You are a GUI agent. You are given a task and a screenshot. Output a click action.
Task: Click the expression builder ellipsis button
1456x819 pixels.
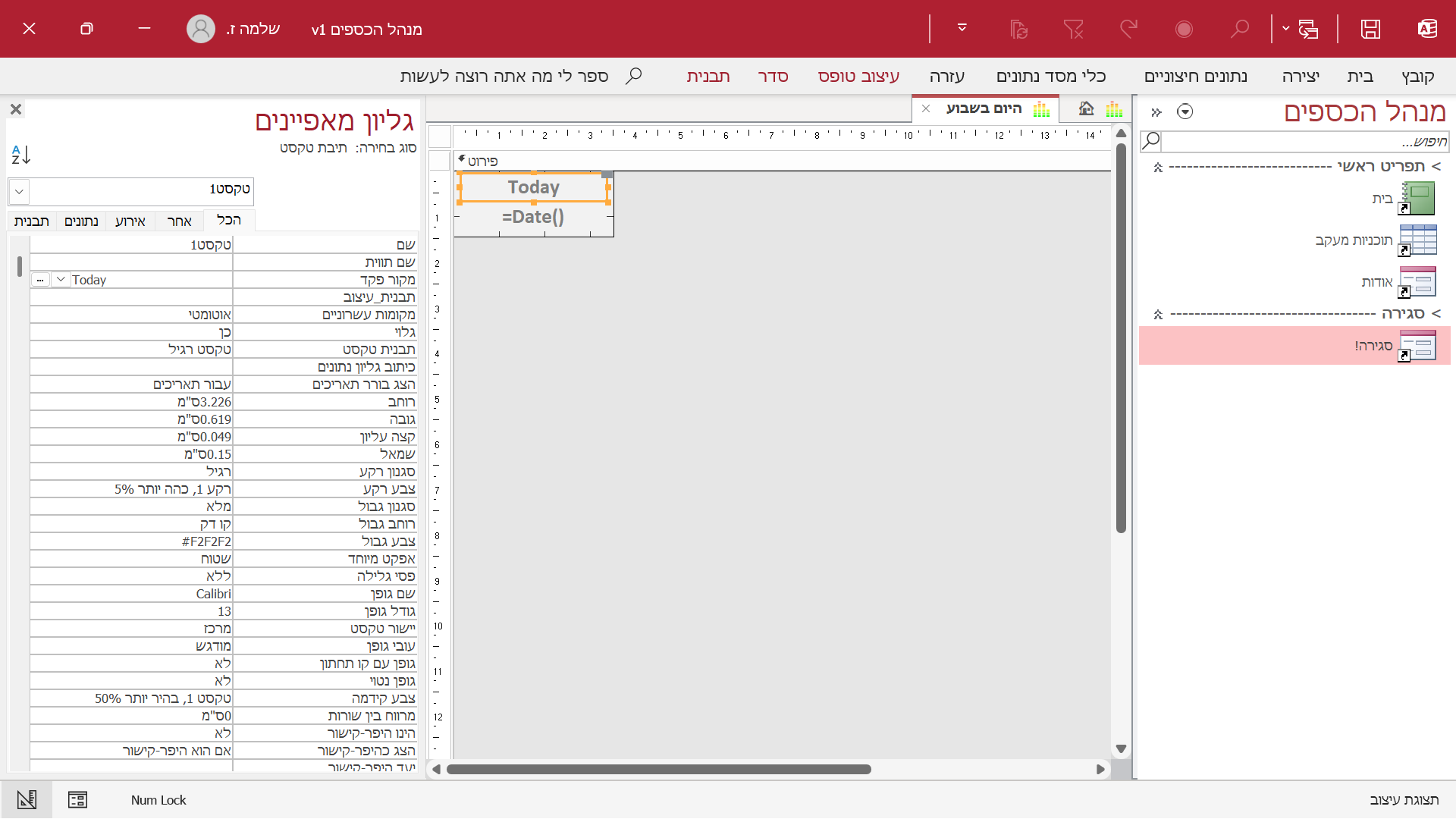click(41, 280)
